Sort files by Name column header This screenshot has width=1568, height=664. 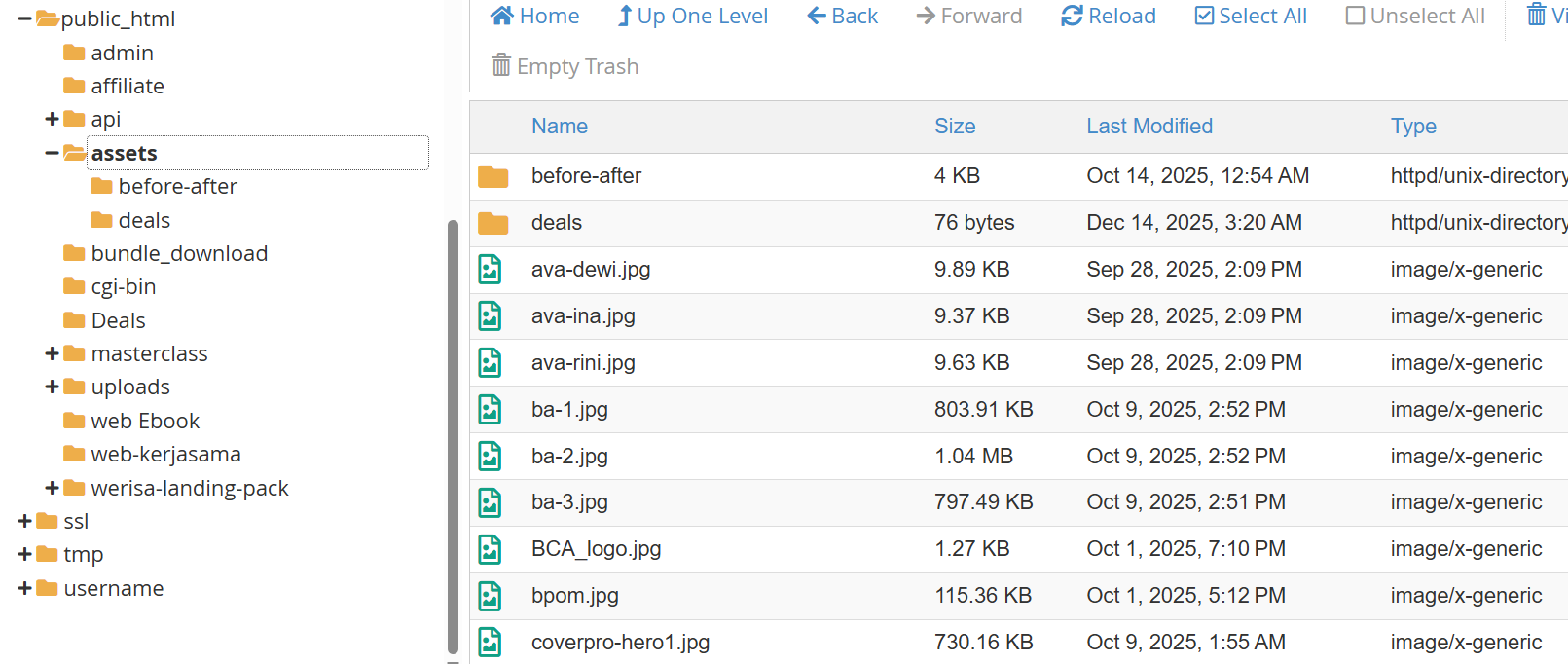click(x=560, y=126)
